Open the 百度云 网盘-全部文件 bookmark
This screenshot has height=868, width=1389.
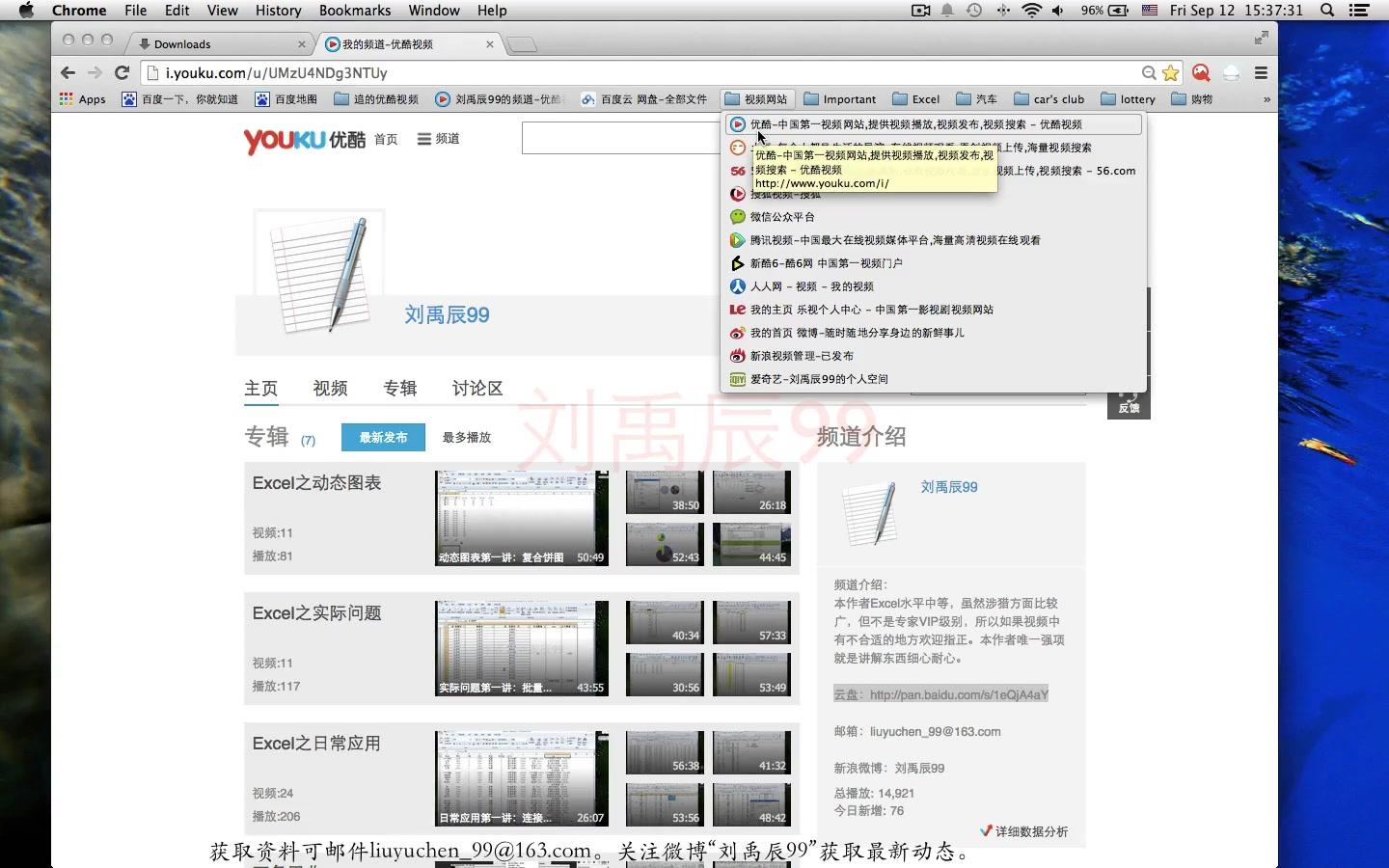tap(644, 99)
